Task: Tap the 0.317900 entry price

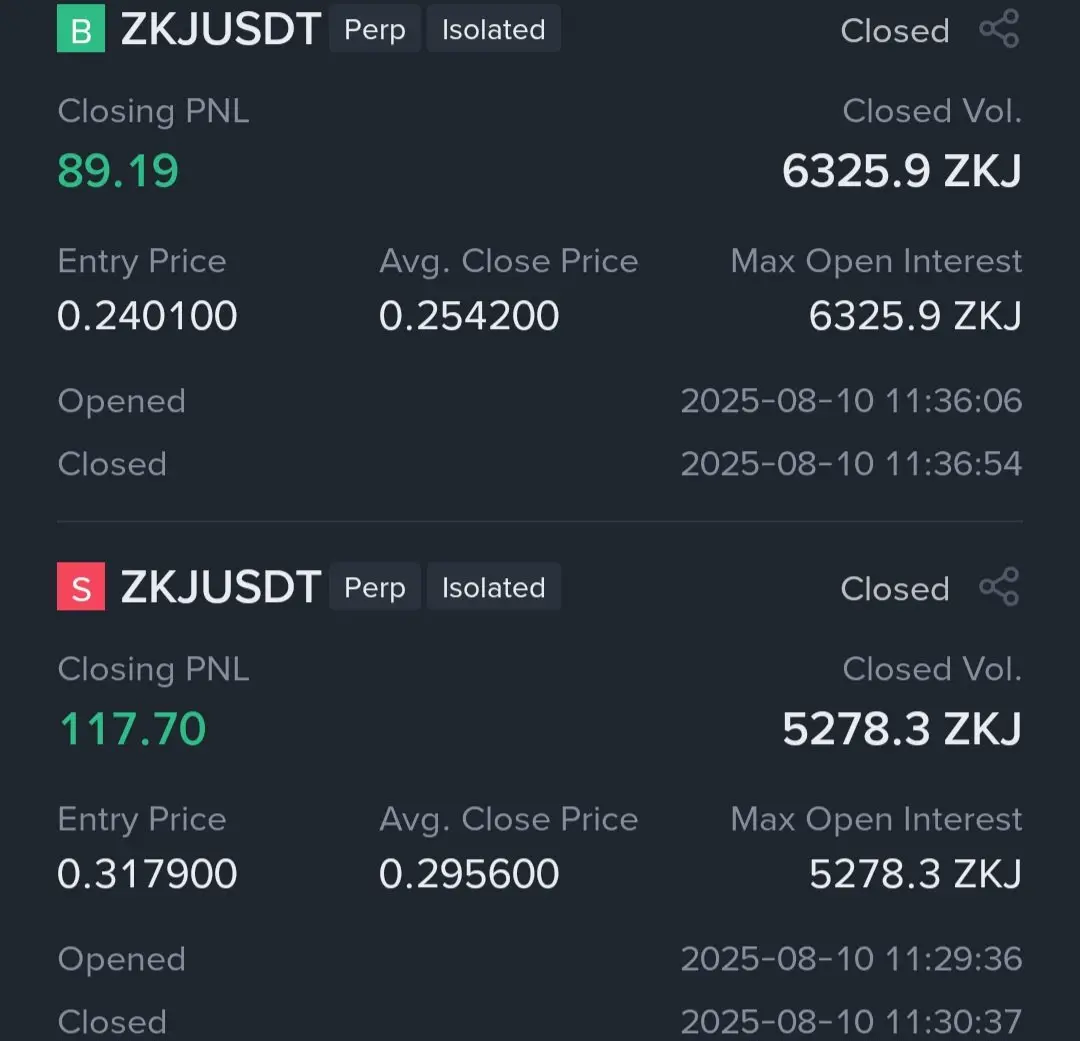Action: 147,874
